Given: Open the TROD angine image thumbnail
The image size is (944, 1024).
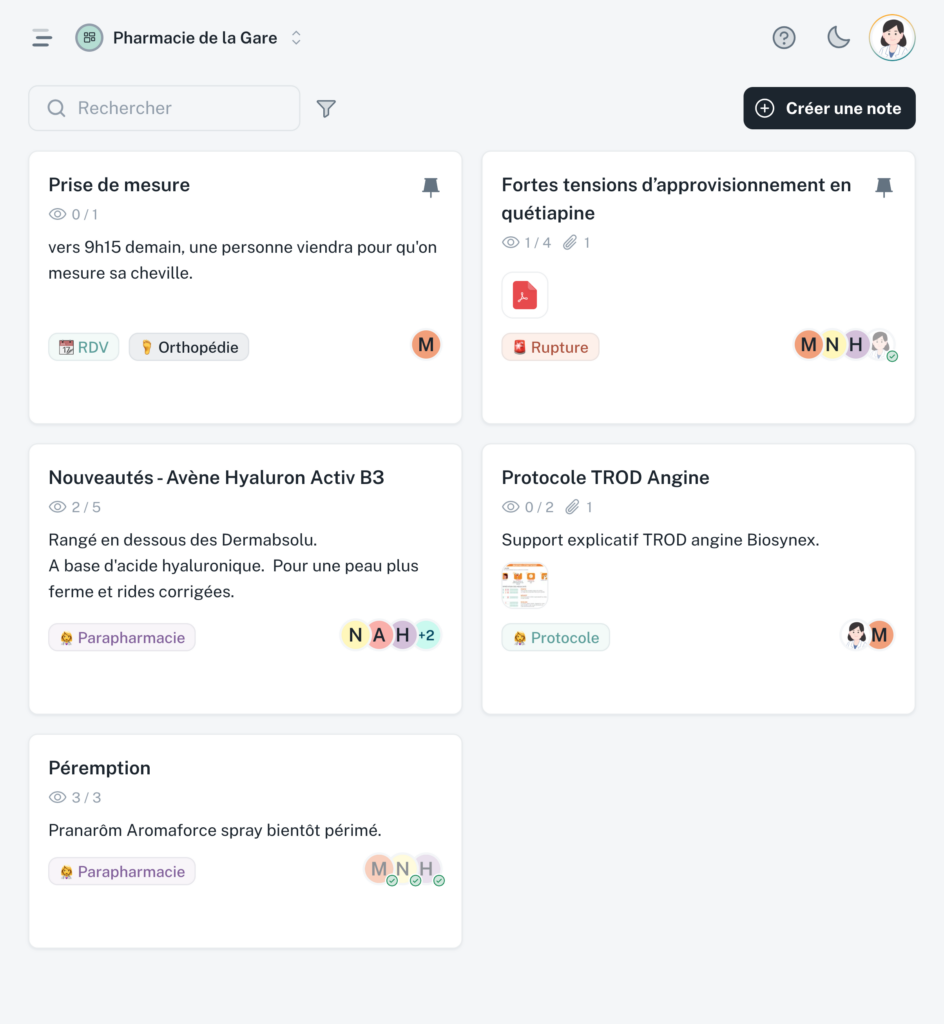Looking at the screenshot, I should (525, 585).
